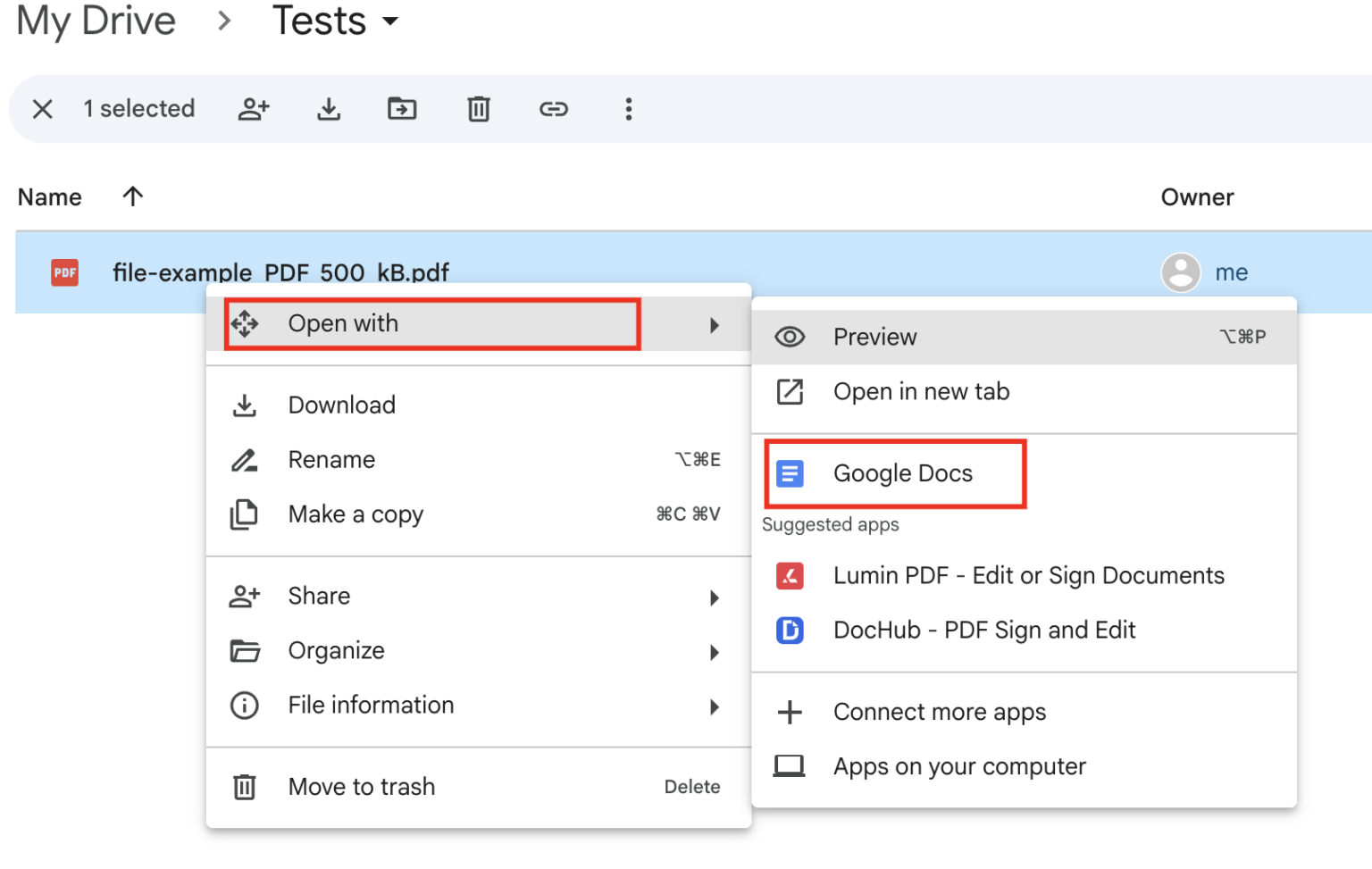
Task: Share the selected file via the add-person icon
Action: [254, 109]
